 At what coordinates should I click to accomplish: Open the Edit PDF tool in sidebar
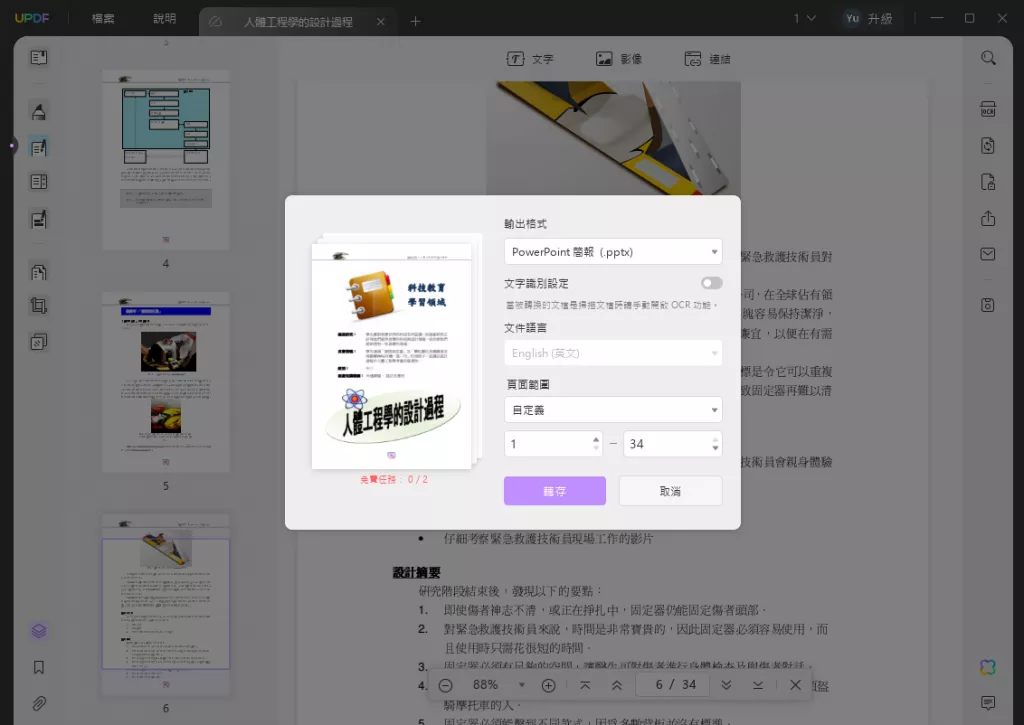(x=39, y=147)
